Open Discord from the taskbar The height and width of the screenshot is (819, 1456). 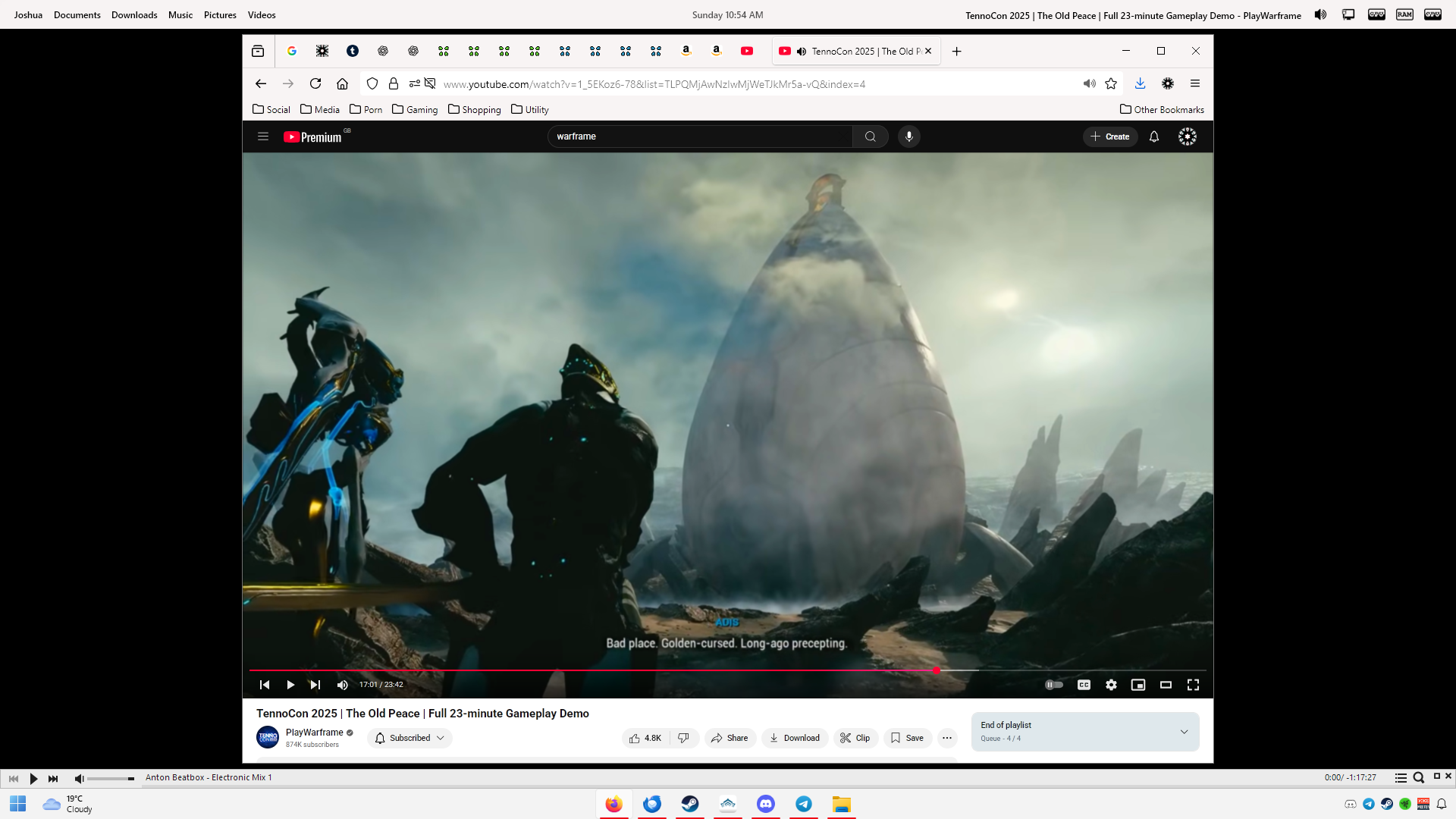pyautogui.click(x=766, y=804)
